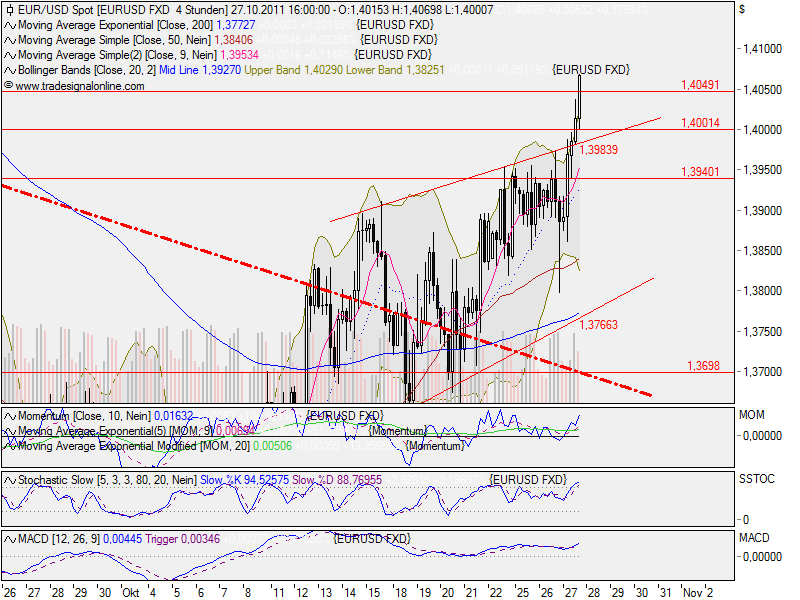Click resistance level label 1,40491
The image size is (800, 600).
[x=701, y=85]
